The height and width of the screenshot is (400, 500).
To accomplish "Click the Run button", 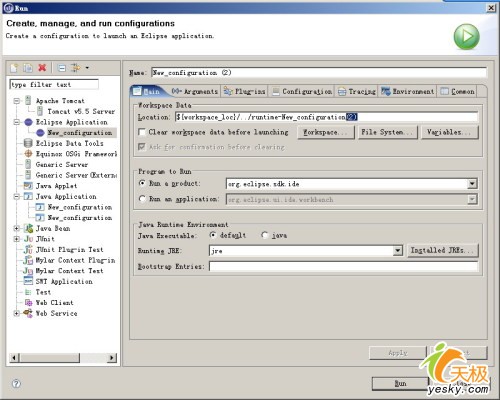I will pyautogui.click(x=400, y=384).
